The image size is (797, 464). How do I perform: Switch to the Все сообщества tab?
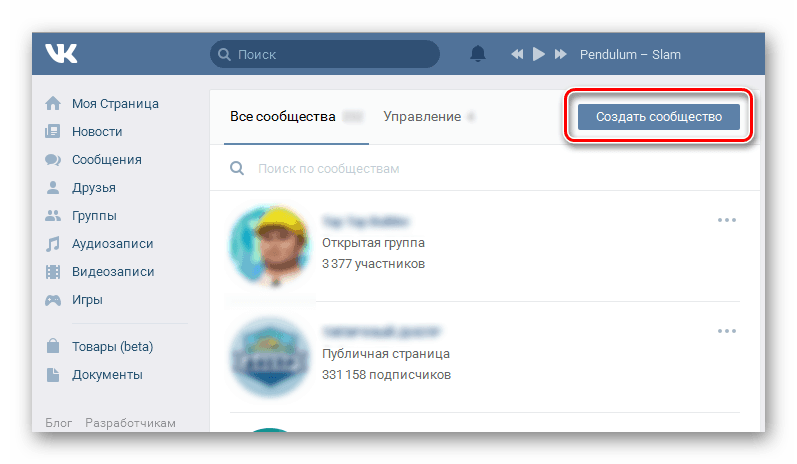(296, 117)
